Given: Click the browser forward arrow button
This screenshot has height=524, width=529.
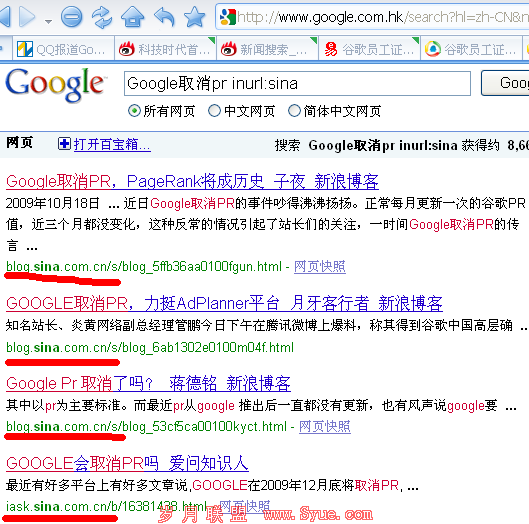Looking at the screenshot, I should [27, 17].
